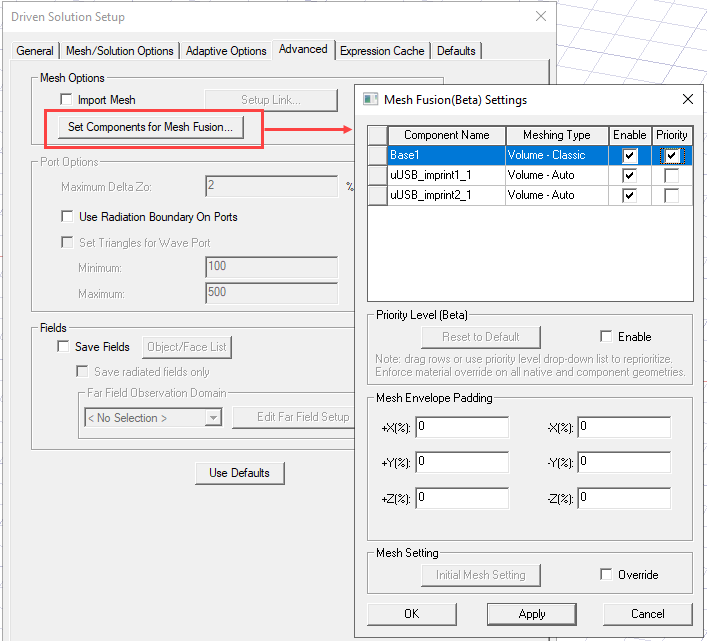Click the Minimum triangles field
This screenshot has height=641, width=707.
271,267
